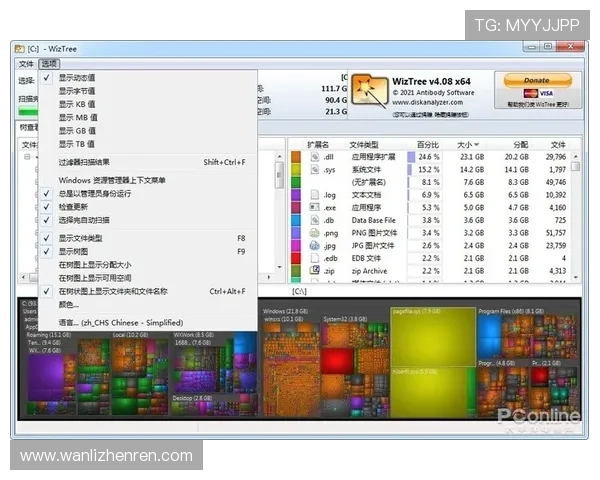
Task: Click file-type list scroll up arrow
Action: click(576, 157)
